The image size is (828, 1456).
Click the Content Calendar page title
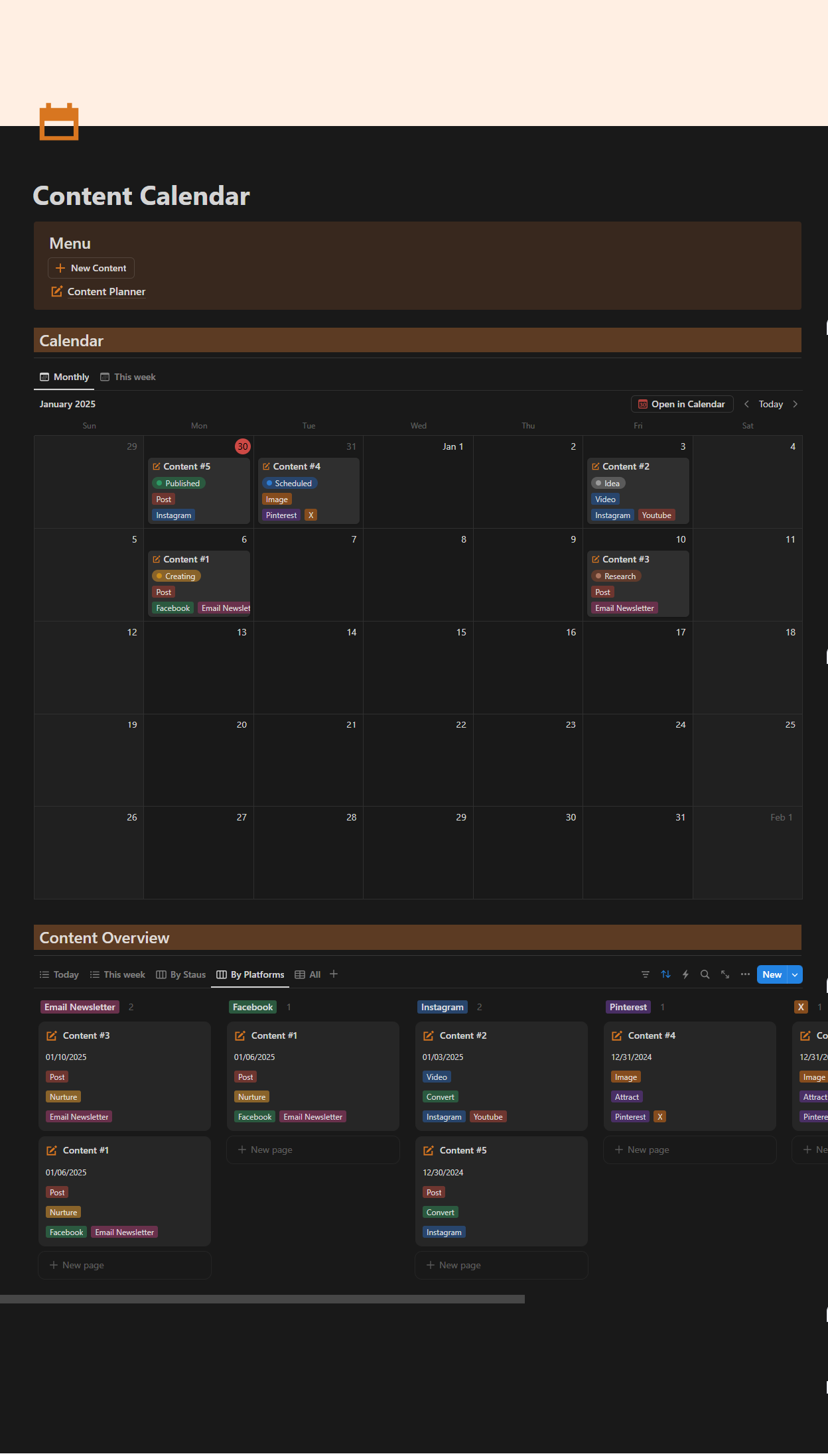coord(141,196)
